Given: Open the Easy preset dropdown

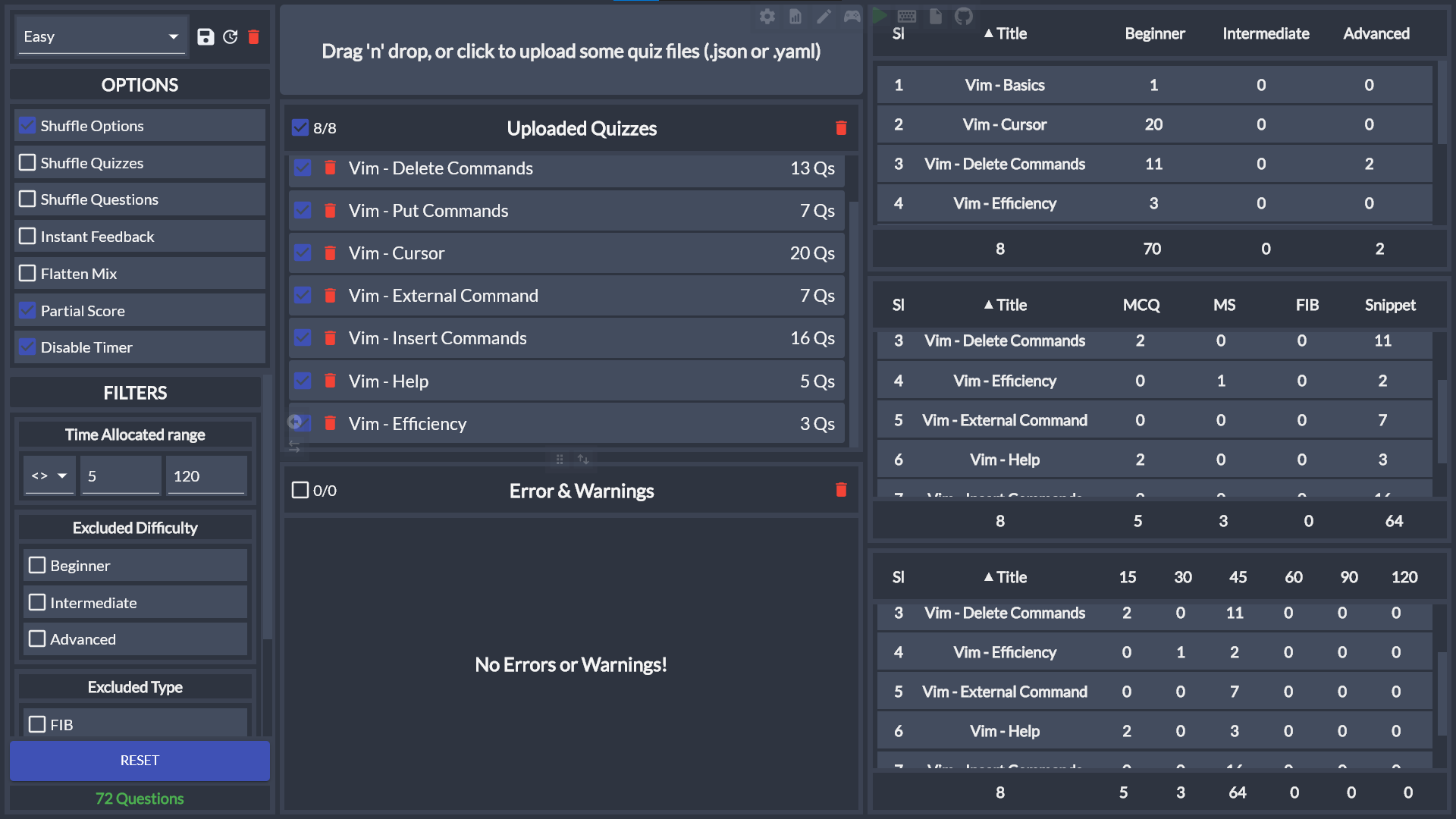Looking at the screenshot, I should tap(101, 37).
